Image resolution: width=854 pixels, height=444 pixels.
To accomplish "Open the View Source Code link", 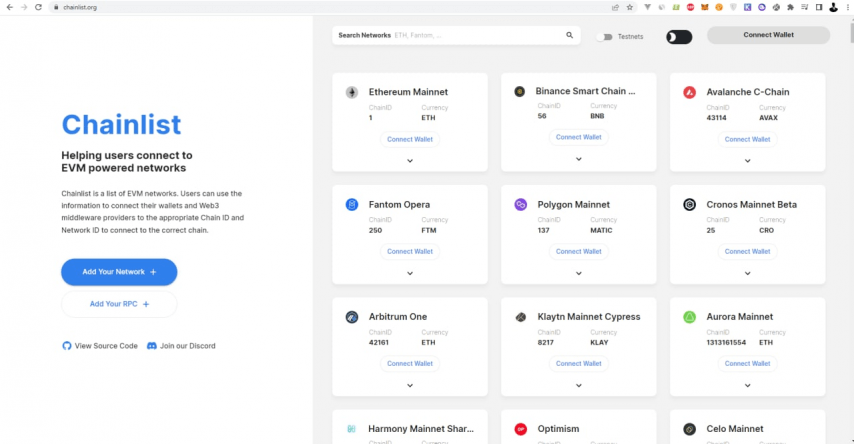I will tap(100, 346).
